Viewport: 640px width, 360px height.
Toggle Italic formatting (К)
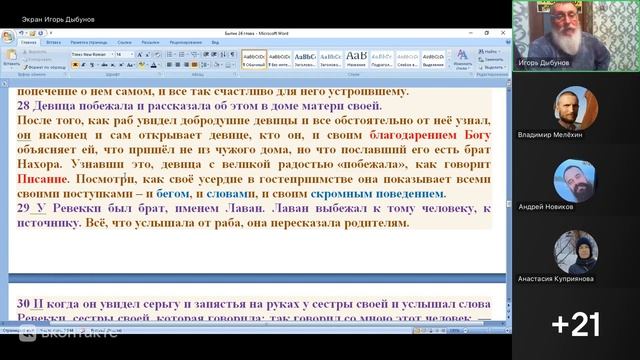click(83, 65)
